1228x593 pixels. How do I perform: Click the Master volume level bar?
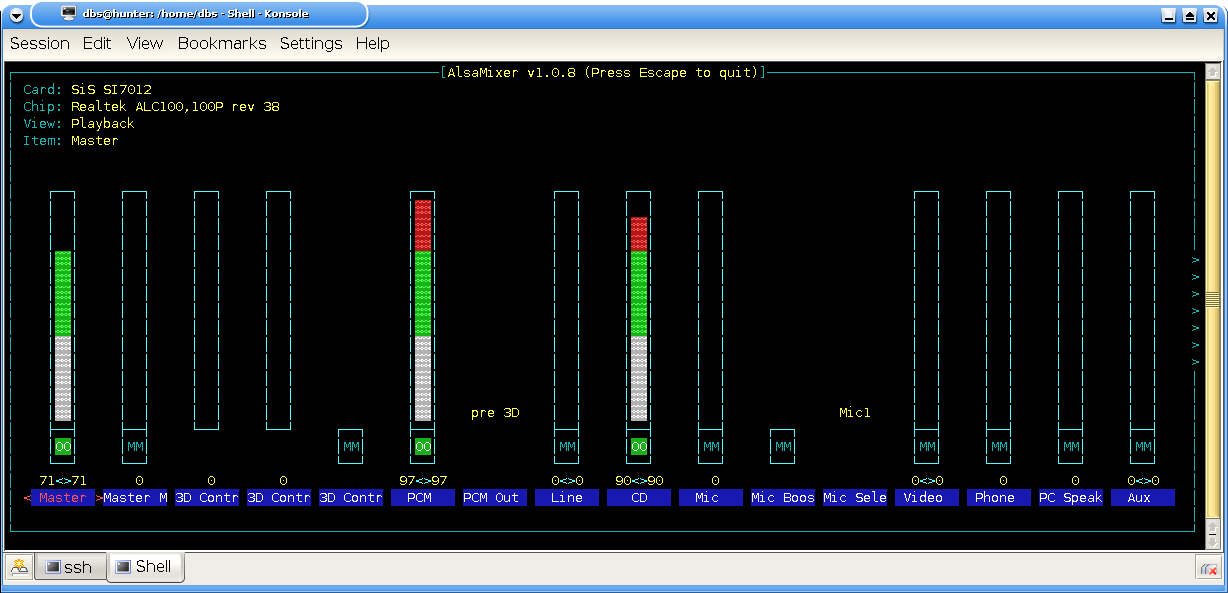pyautogui.click(x=63, y=335)
